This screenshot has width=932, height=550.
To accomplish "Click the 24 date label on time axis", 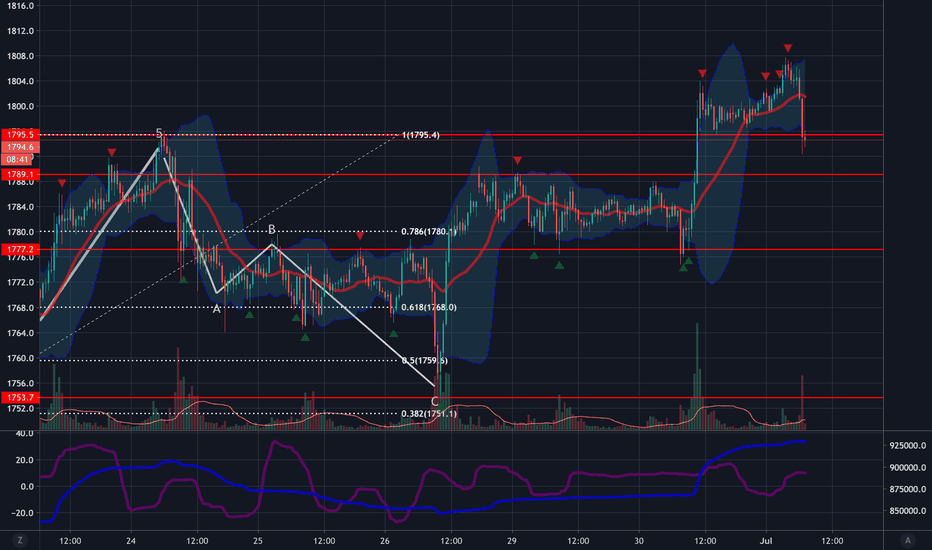I will 131,540.
